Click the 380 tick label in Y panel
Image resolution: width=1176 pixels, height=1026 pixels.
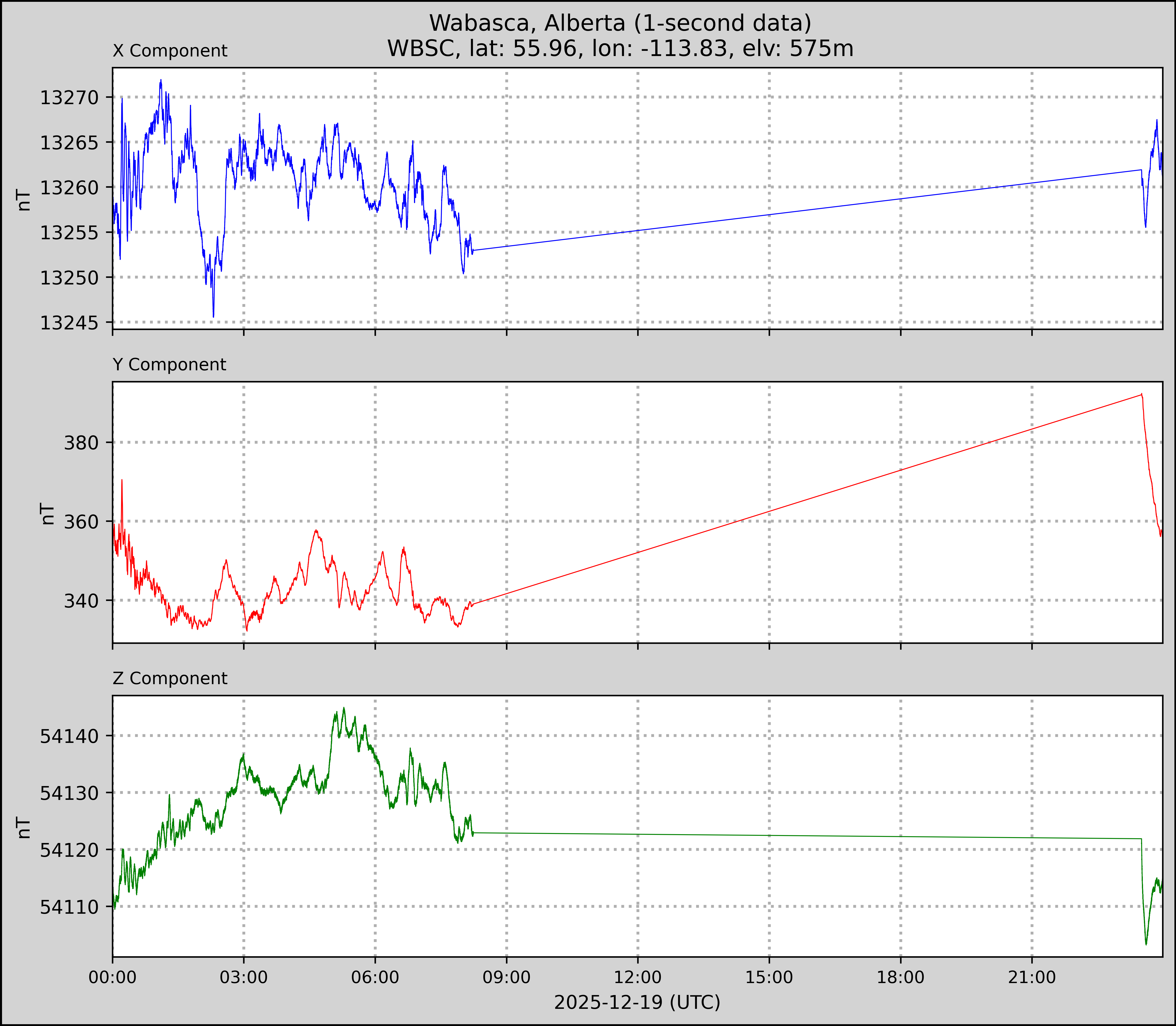81,443
